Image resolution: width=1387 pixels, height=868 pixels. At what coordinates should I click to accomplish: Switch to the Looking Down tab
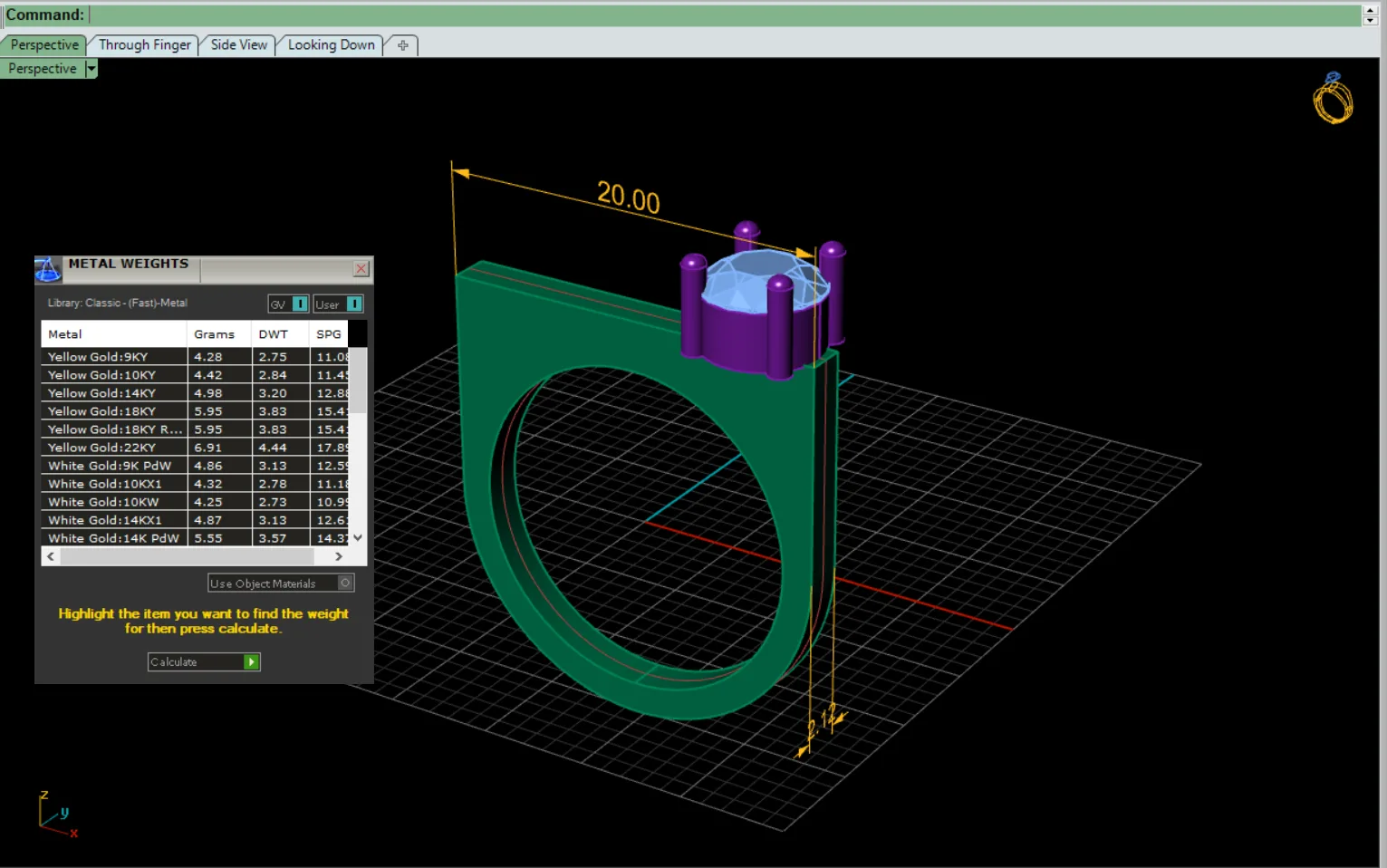click(331, 45)
